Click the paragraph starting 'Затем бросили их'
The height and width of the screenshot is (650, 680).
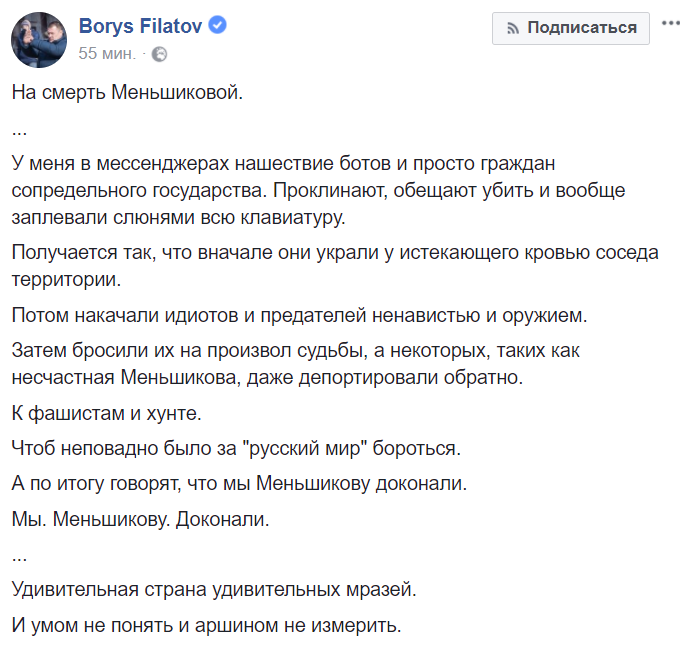pos(296,364)
